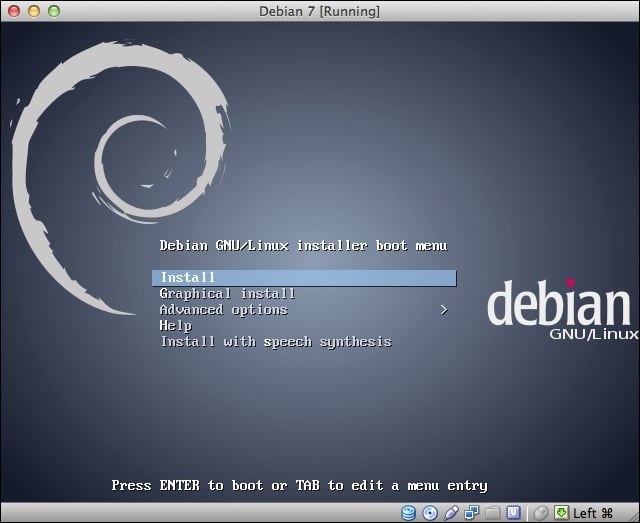The height and width of the screenshot is (523, 640).
Task: Click the shared folders icon
Action: click(x=493, y=513)
